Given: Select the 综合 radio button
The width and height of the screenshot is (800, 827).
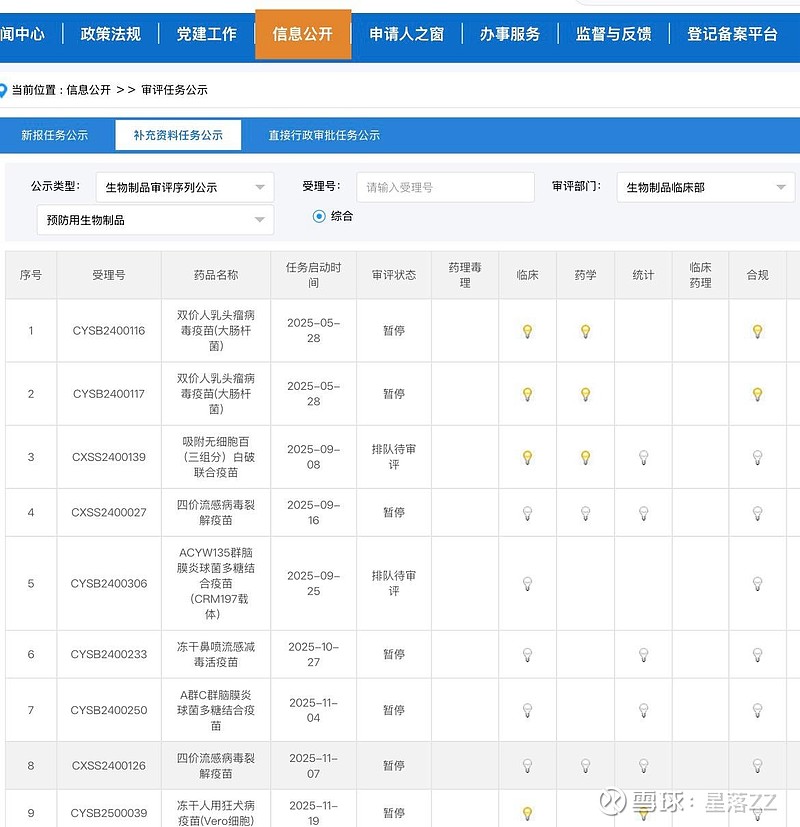Looking at the screenshot, I should [319, 216].
